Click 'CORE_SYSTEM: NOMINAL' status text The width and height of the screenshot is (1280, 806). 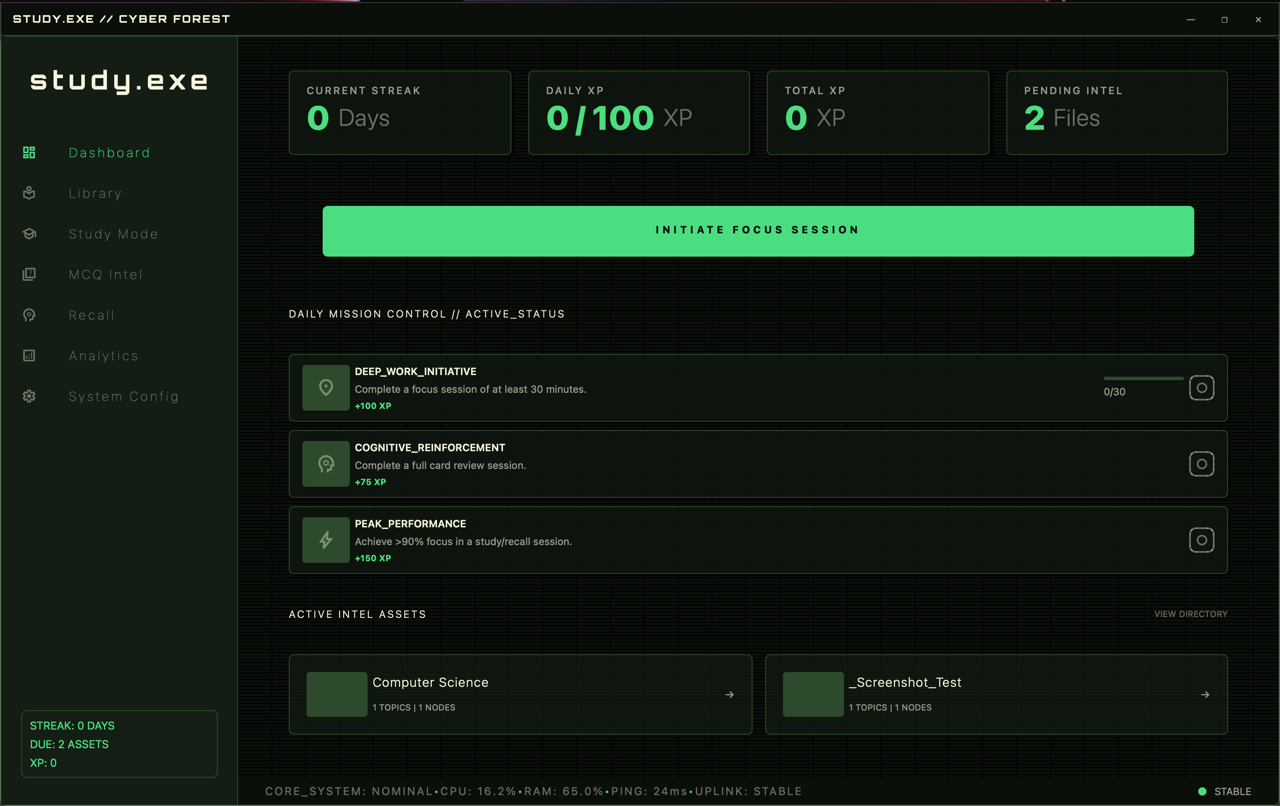(x=347, y=791)
